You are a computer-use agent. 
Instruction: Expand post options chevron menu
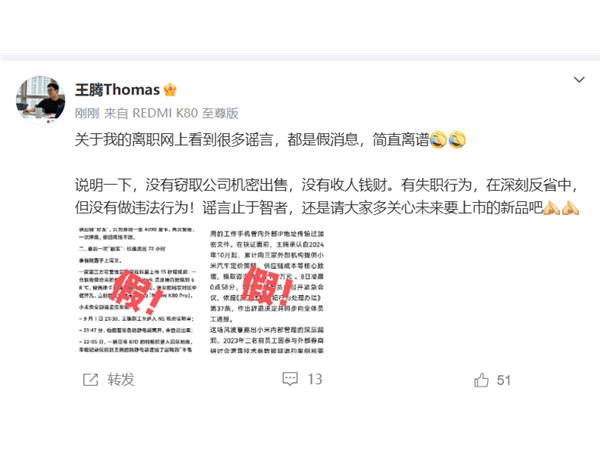(579, 80)
